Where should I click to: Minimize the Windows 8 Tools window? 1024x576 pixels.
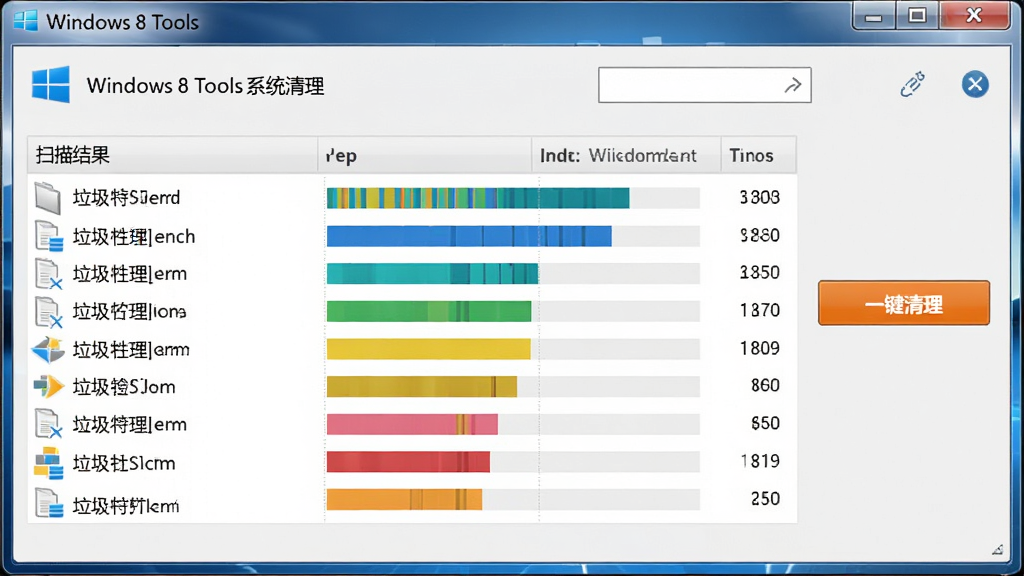[874, 17]
